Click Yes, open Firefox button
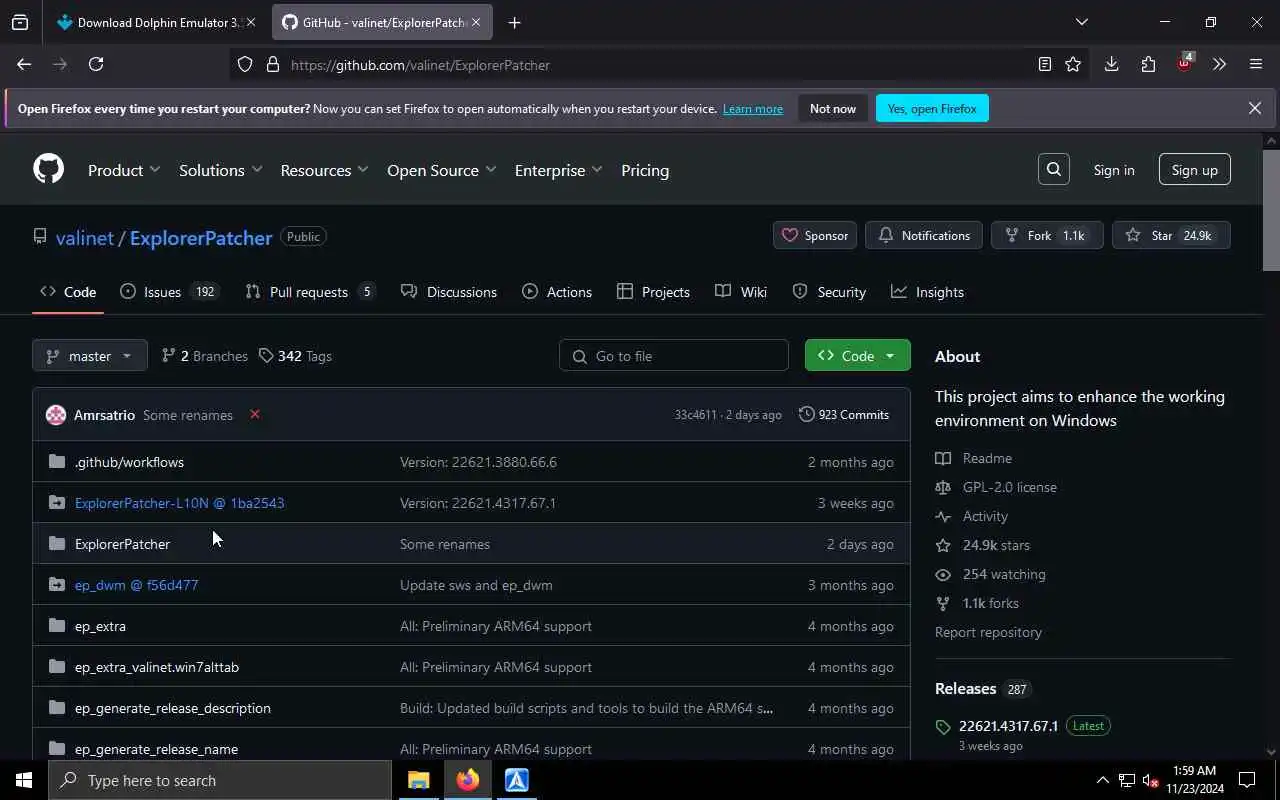Screen dimensions: 1280x800 [932, 108]
